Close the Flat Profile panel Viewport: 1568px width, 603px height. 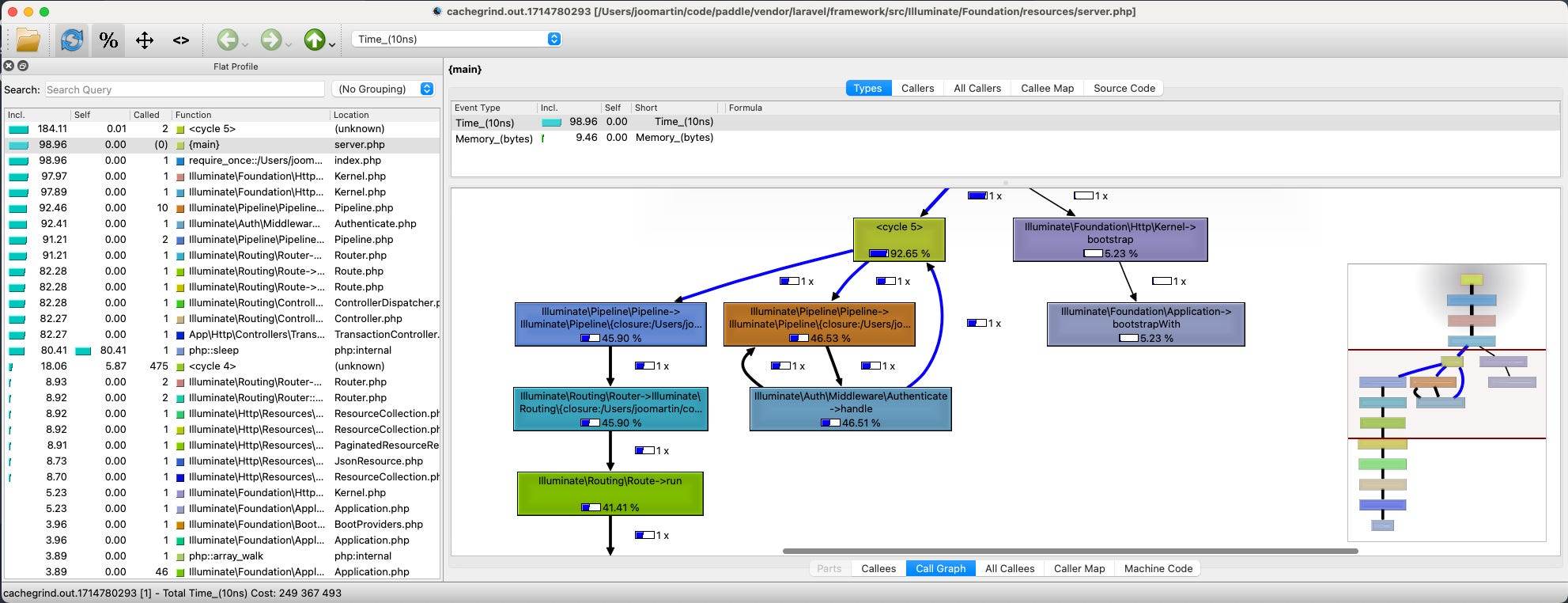click(9, 66)
